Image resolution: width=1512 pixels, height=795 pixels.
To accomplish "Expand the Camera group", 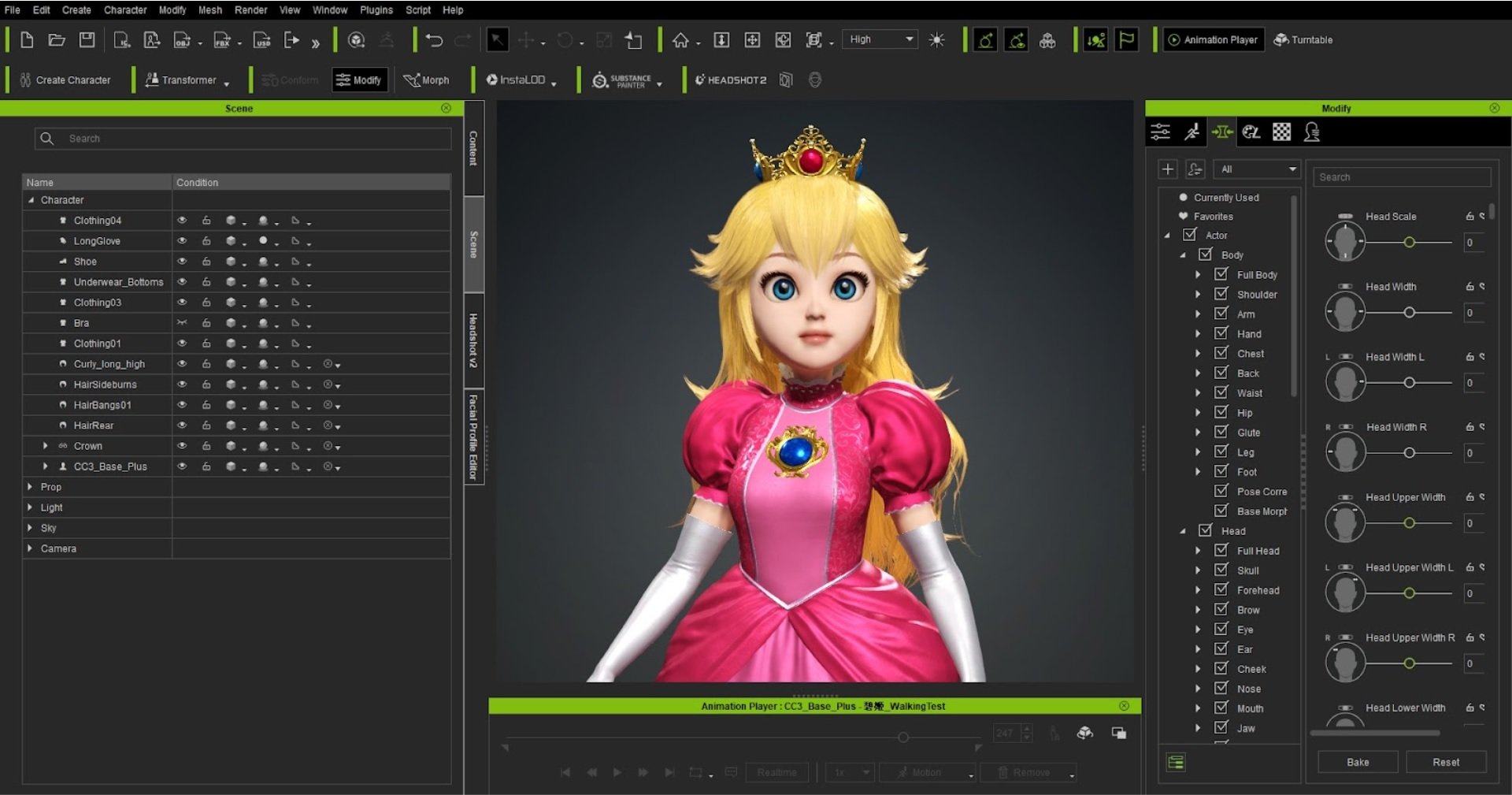I will click(30, 548).
